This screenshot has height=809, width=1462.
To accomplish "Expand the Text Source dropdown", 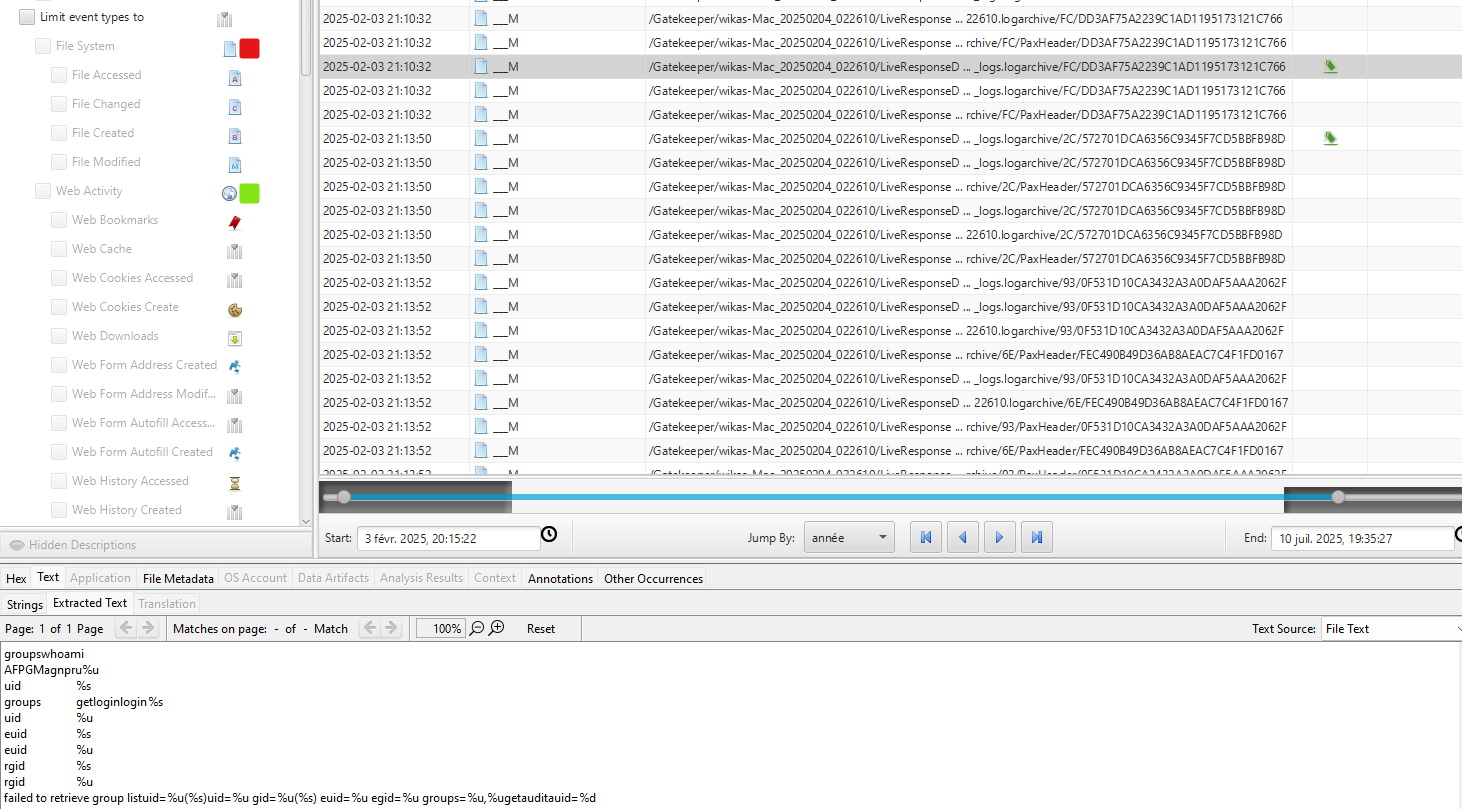I will 1390,629.
